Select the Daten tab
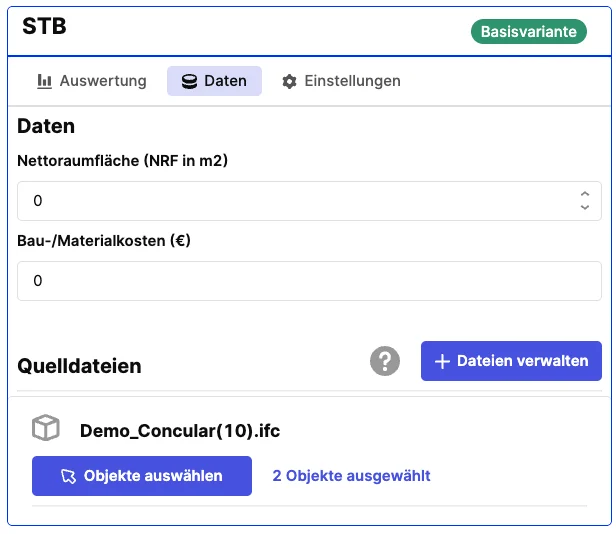 [214, 81]
